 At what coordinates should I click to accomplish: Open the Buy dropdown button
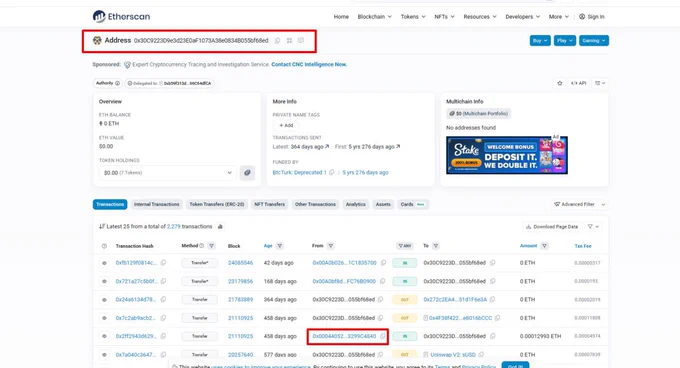540,40
